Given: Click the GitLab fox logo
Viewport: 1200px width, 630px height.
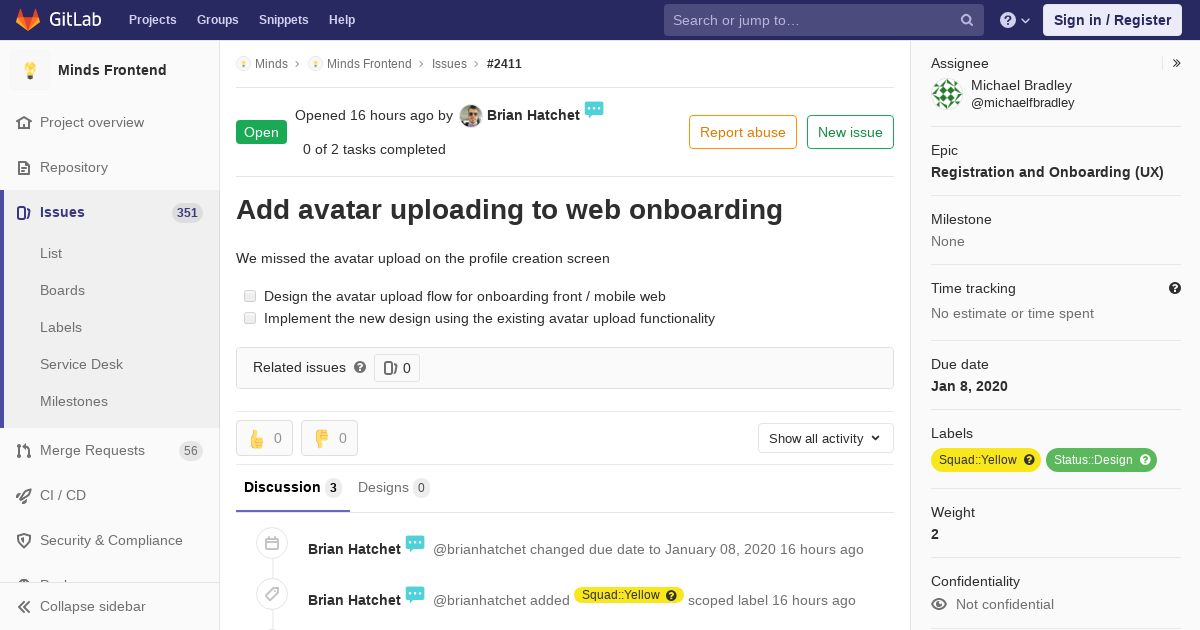Looking at the screenshot, I should click(x=28, y=19).
